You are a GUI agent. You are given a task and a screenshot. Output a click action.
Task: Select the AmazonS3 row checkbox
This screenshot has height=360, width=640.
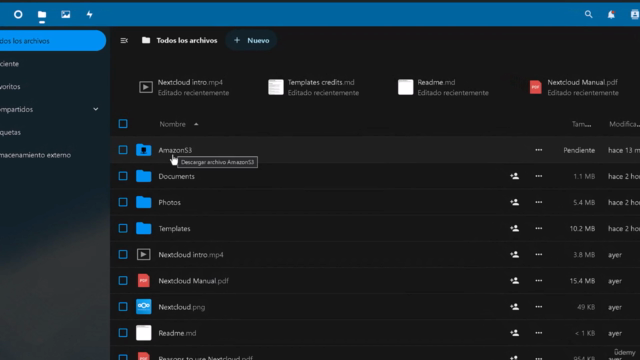[x=123, y=150]
